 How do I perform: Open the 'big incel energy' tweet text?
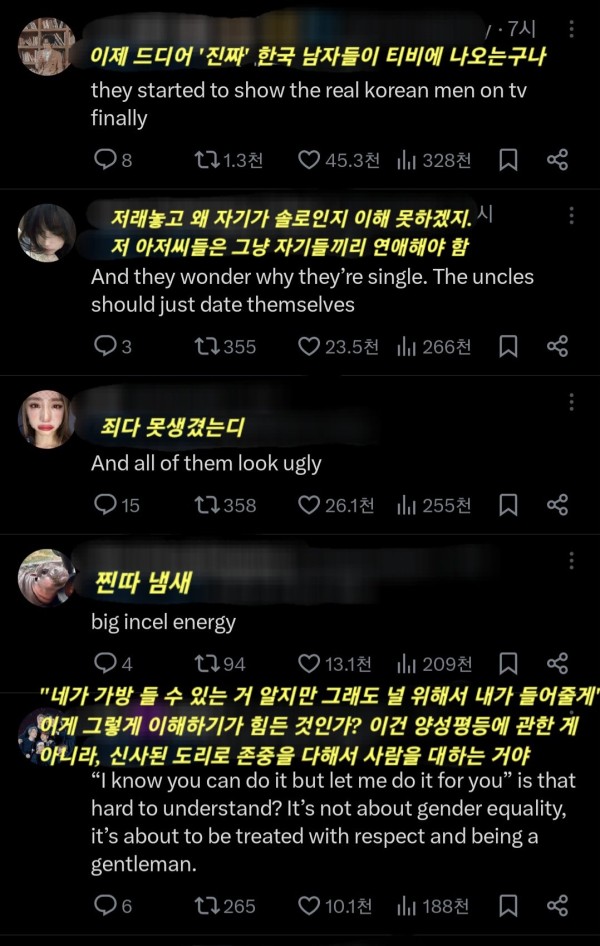163,622
